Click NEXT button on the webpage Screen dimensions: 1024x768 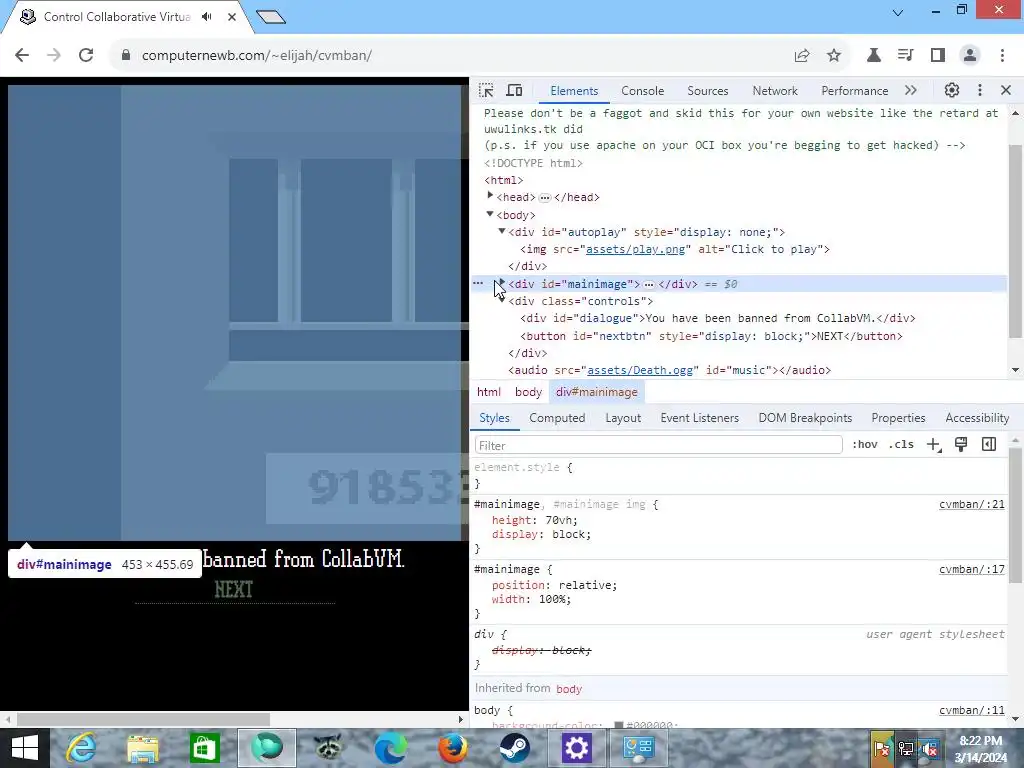(234, 590)
